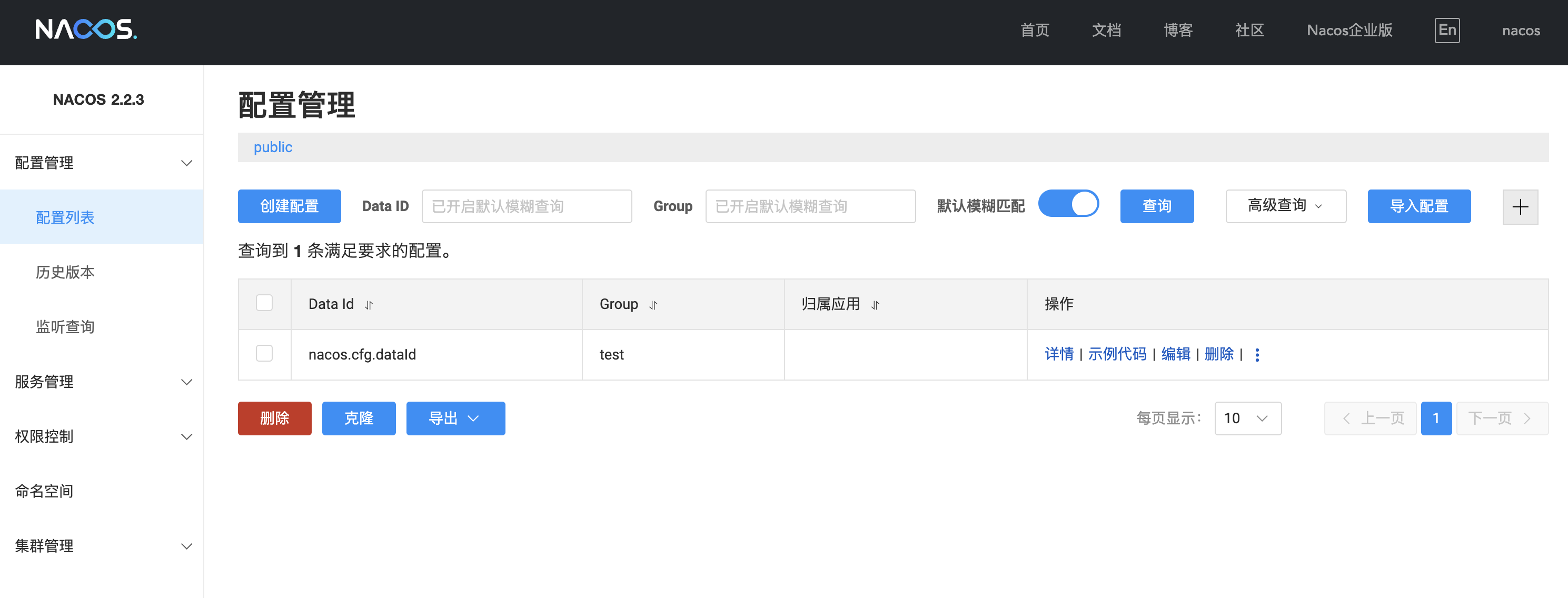Click the NACOS logo
The width and height of the screenshot is (1568, 598).
(x=86, y=29)
